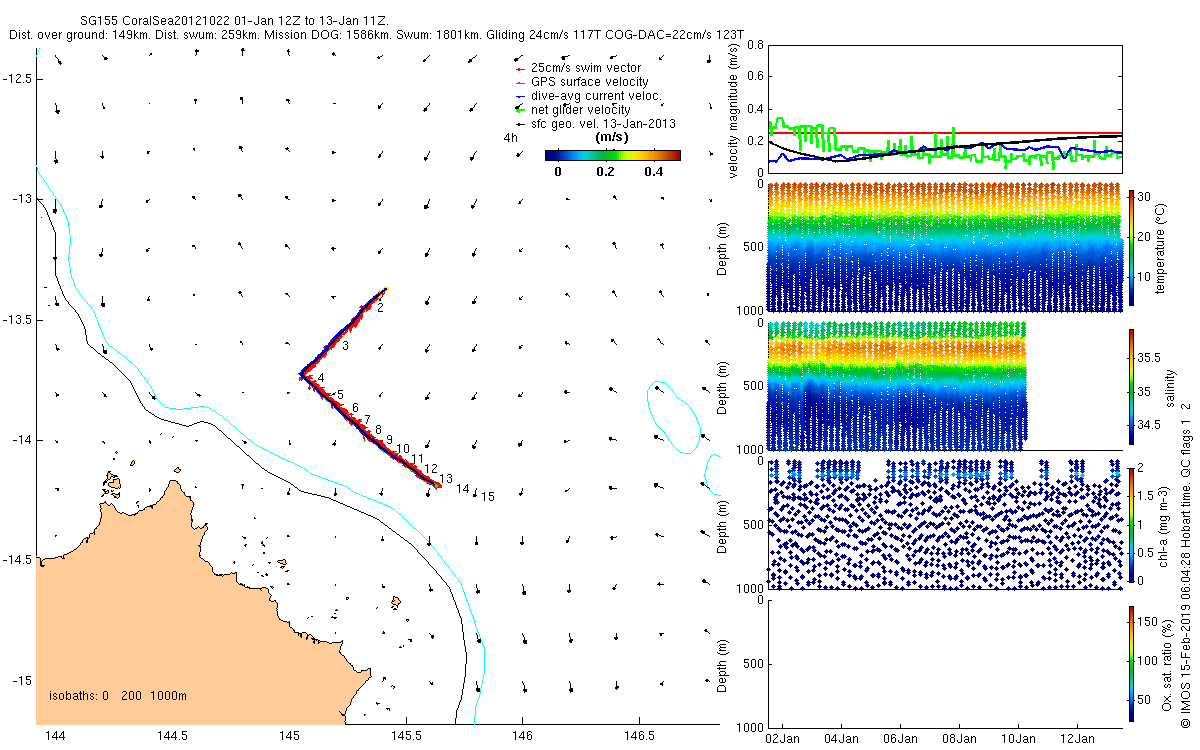Click the map longitude label '145.5'
Image resolution: width=1200 pixels, height=750 pixels.
point(405,736)
